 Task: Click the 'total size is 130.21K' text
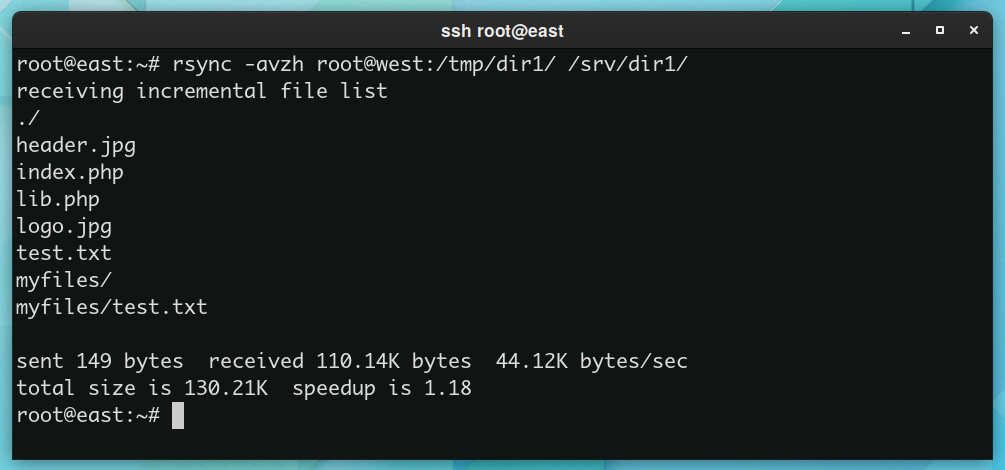[142, 388]
